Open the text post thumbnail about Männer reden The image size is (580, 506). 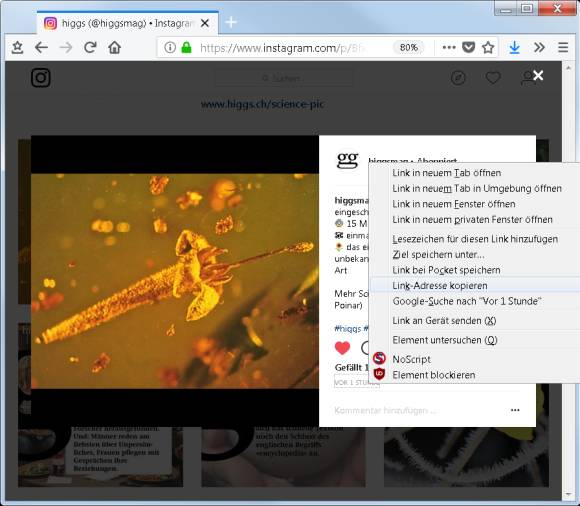tap(100, 457)
